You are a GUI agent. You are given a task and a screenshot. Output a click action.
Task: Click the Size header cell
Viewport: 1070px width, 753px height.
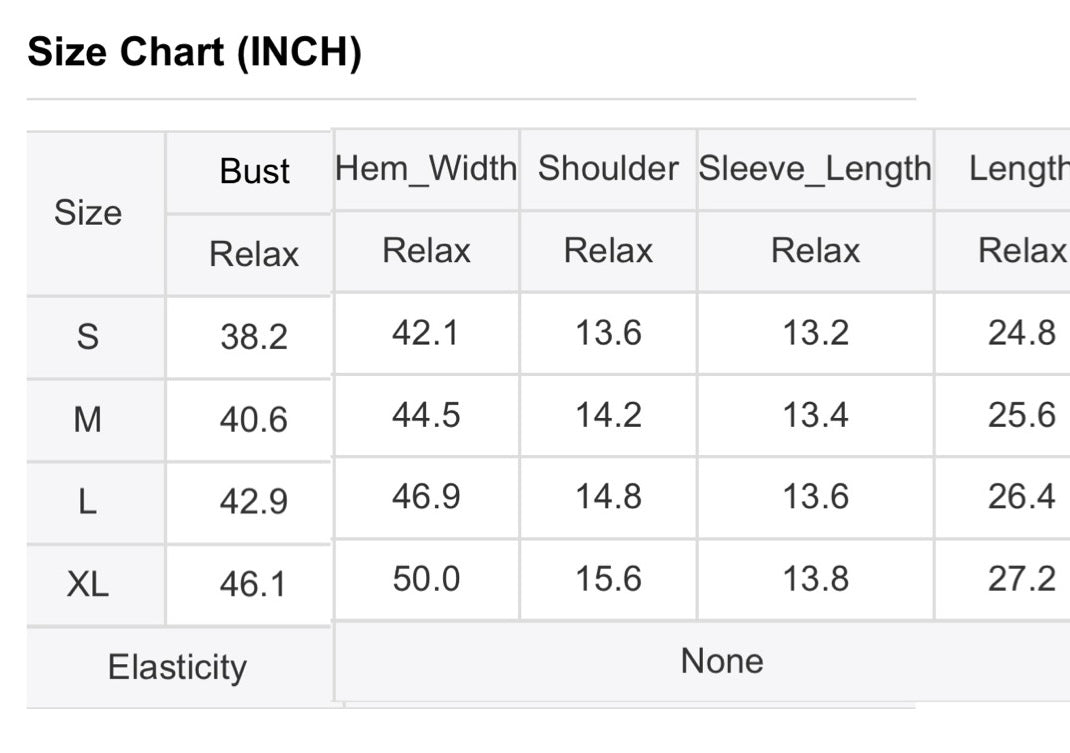[x=88, y=212]
